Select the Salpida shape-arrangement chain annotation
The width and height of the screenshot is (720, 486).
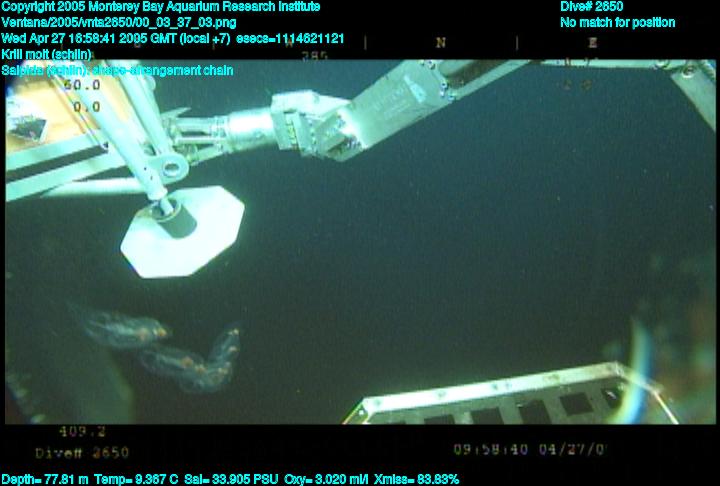pos(117,70)
